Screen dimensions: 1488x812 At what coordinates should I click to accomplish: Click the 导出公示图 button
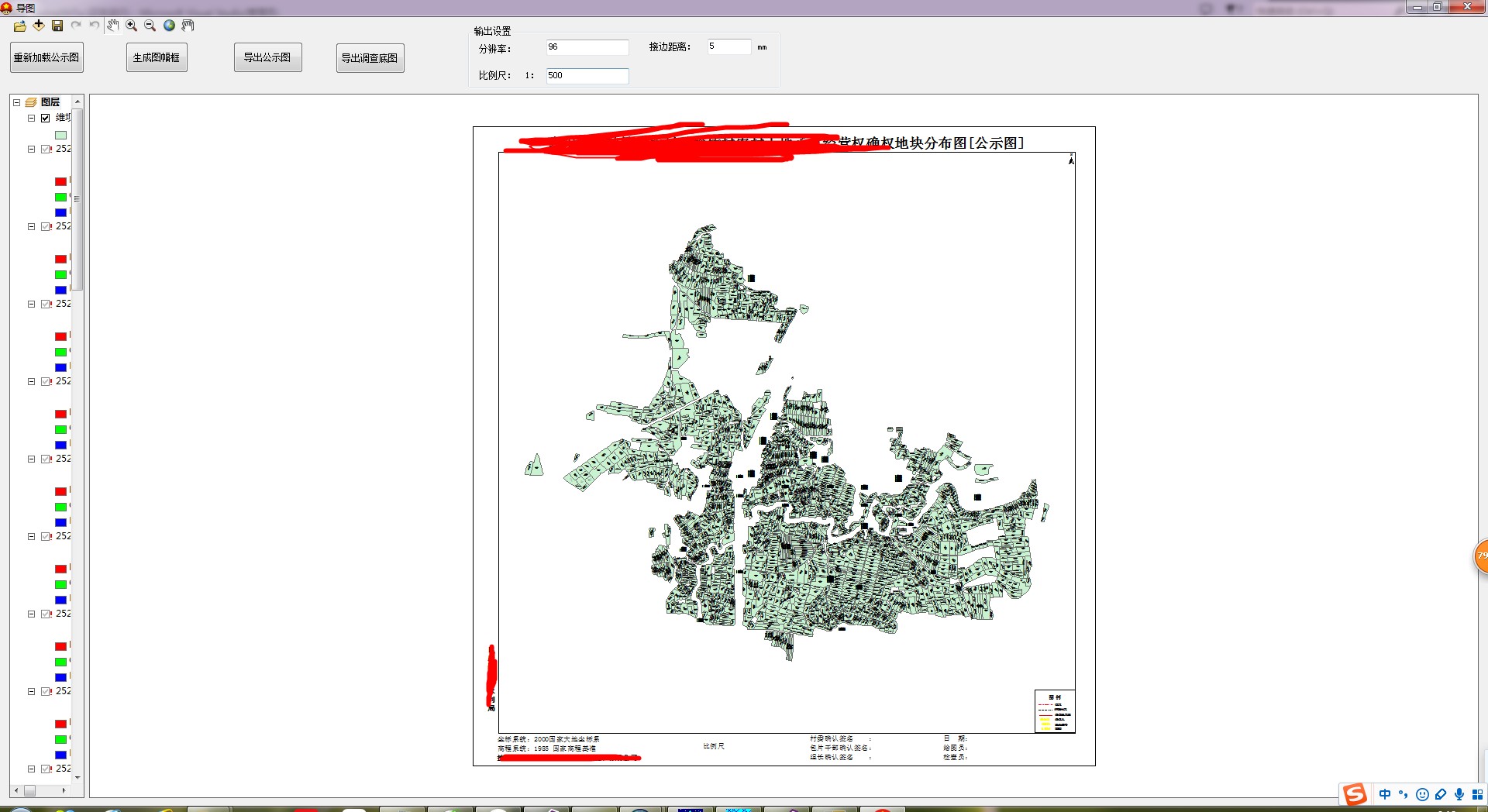[267, 57]
